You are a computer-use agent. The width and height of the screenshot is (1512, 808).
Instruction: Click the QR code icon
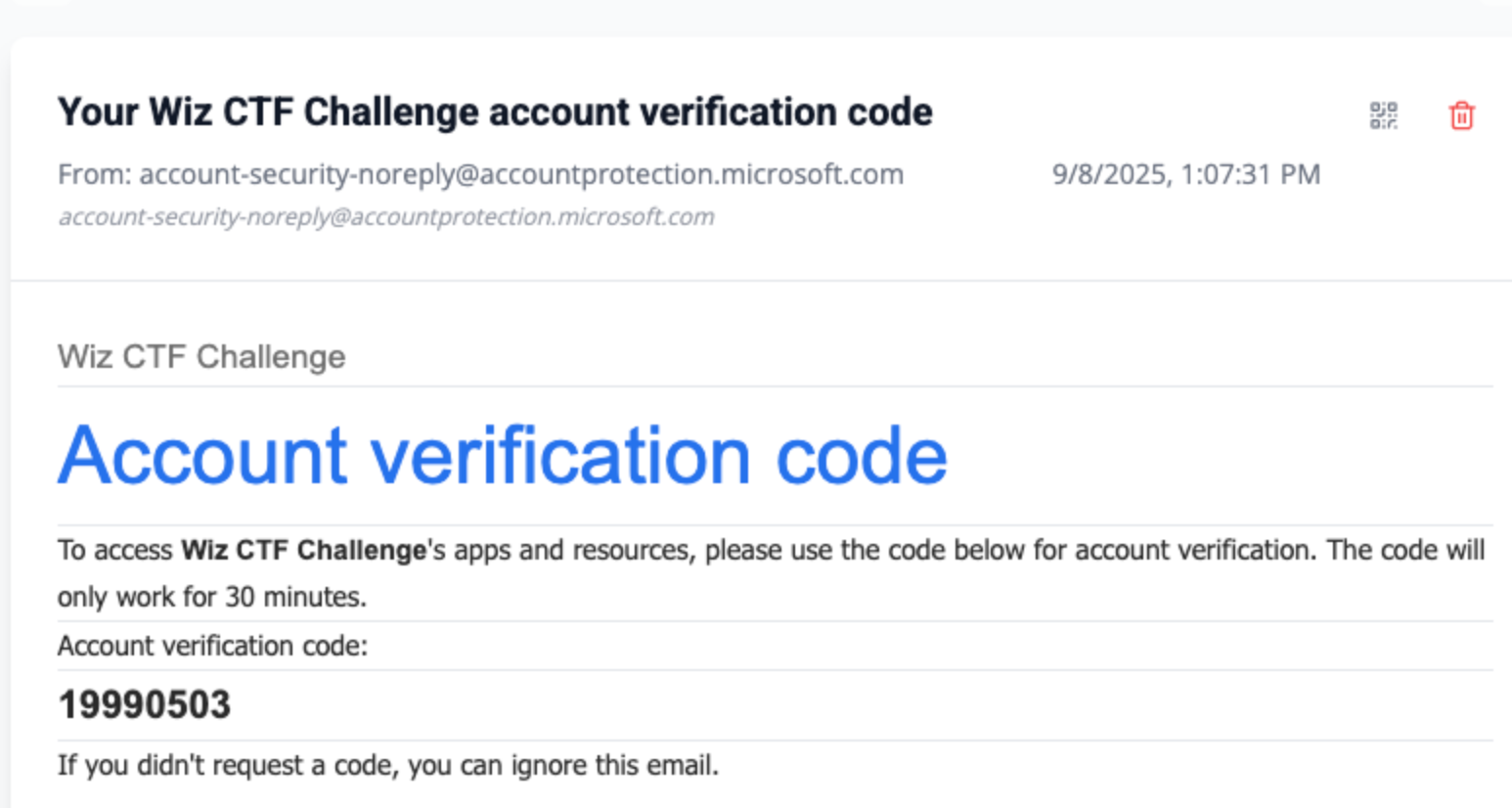click(1383, 115)
